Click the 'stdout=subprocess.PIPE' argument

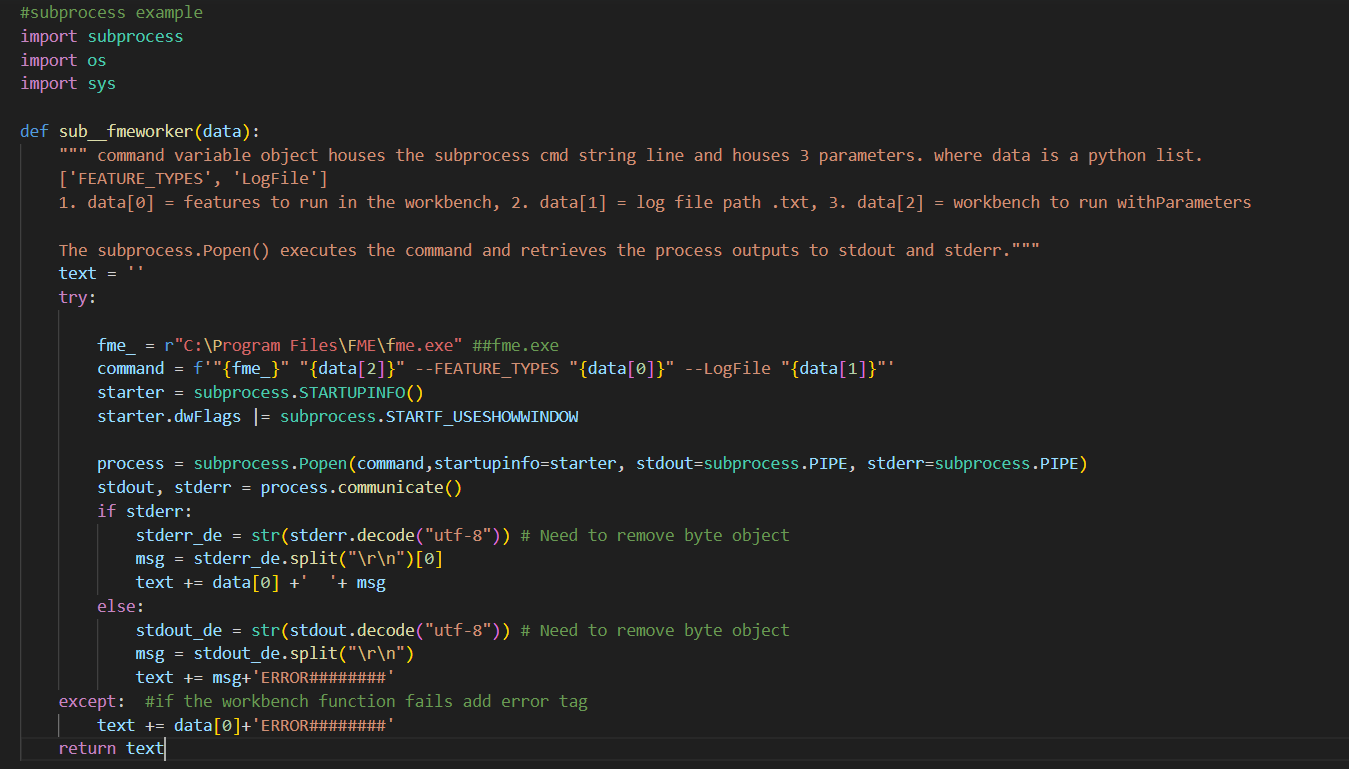[x=742, y=463]
